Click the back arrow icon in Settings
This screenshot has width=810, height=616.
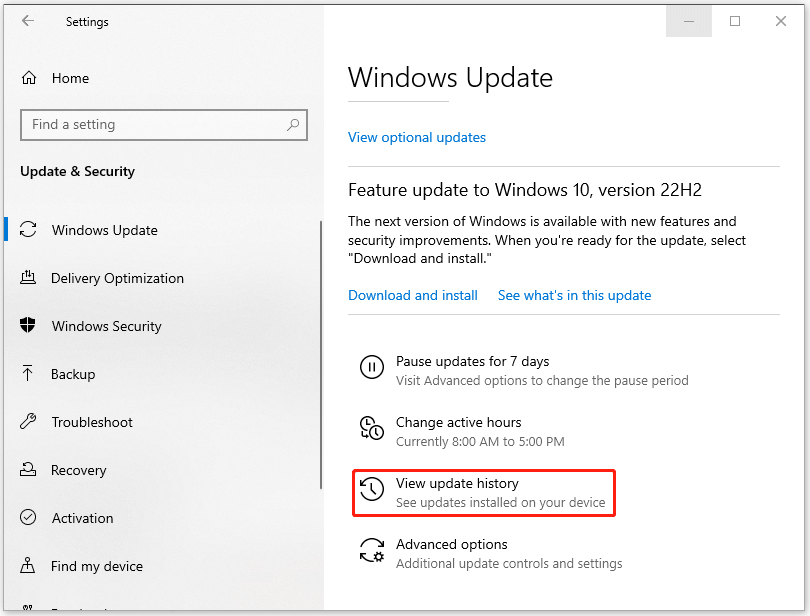(x=28, y=21)
